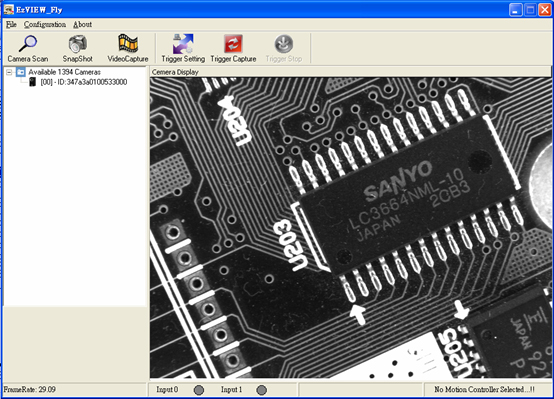This screenshot has height=399, width=554.
Task: Click the grayed Trigger Stop icon
Action: click(x=284, y=43)
